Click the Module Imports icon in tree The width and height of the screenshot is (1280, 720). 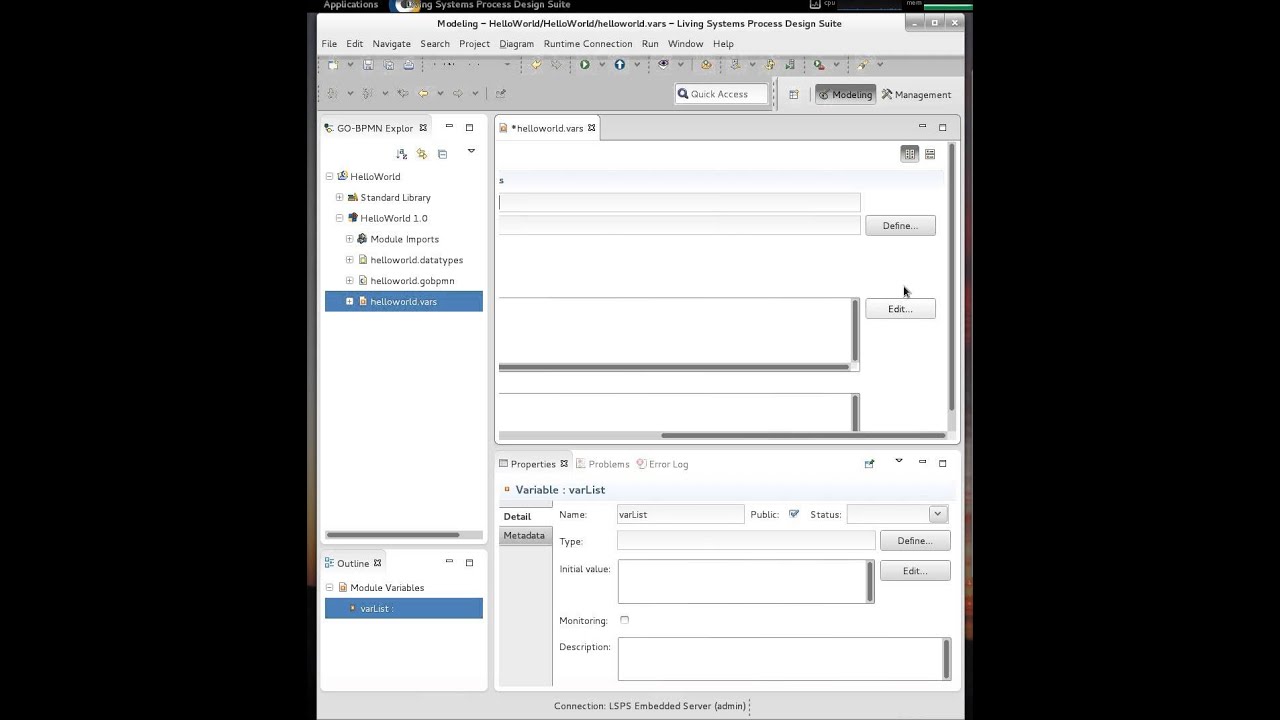pyautogui.click(x=362, y=239)
